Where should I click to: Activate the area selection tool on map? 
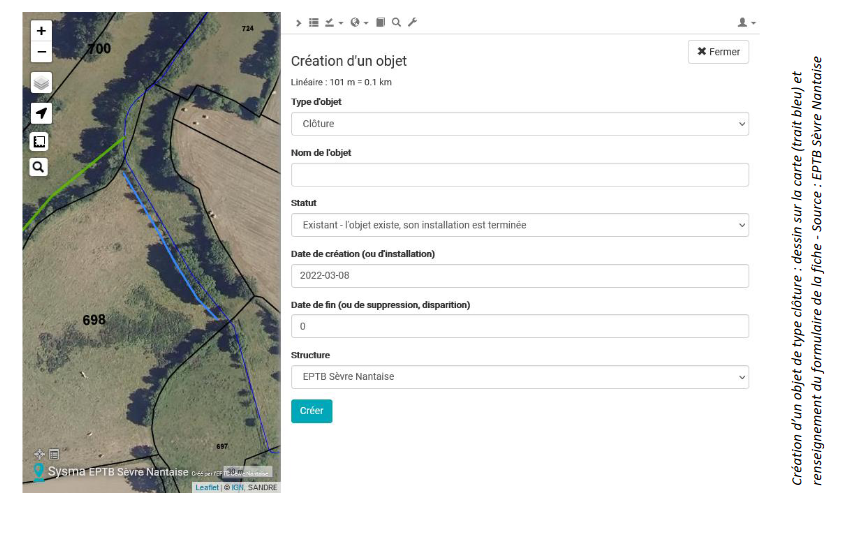coord(40,141)
